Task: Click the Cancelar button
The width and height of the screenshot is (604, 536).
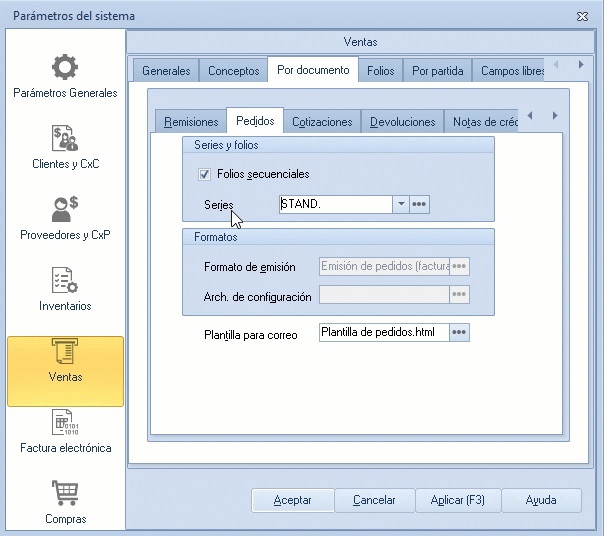Action: (x=375, y=500)
